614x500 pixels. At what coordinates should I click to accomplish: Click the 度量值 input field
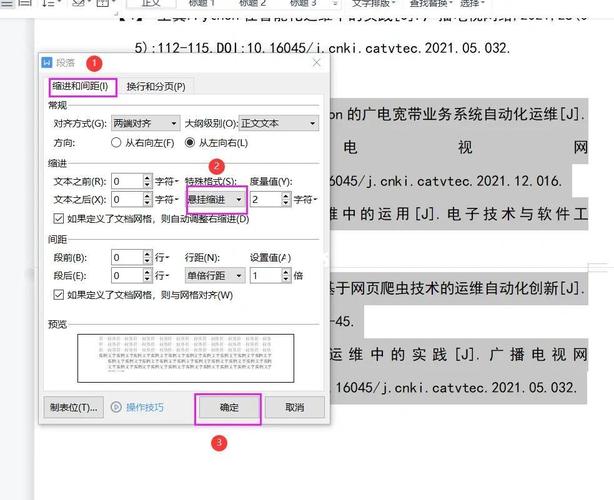pyautogui.click(x=266, y=199)
